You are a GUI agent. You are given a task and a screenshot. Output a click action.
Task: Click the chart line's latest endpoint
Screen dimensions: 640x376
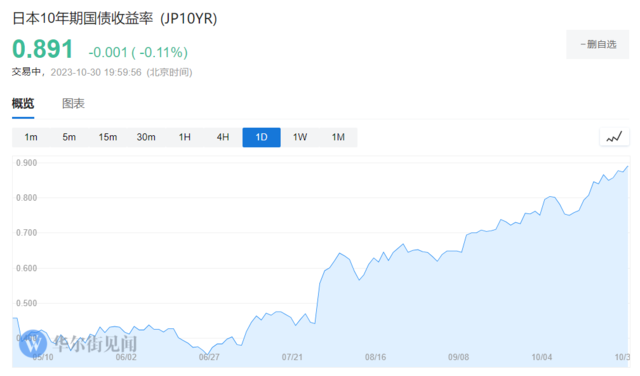(x=628, y=166)
